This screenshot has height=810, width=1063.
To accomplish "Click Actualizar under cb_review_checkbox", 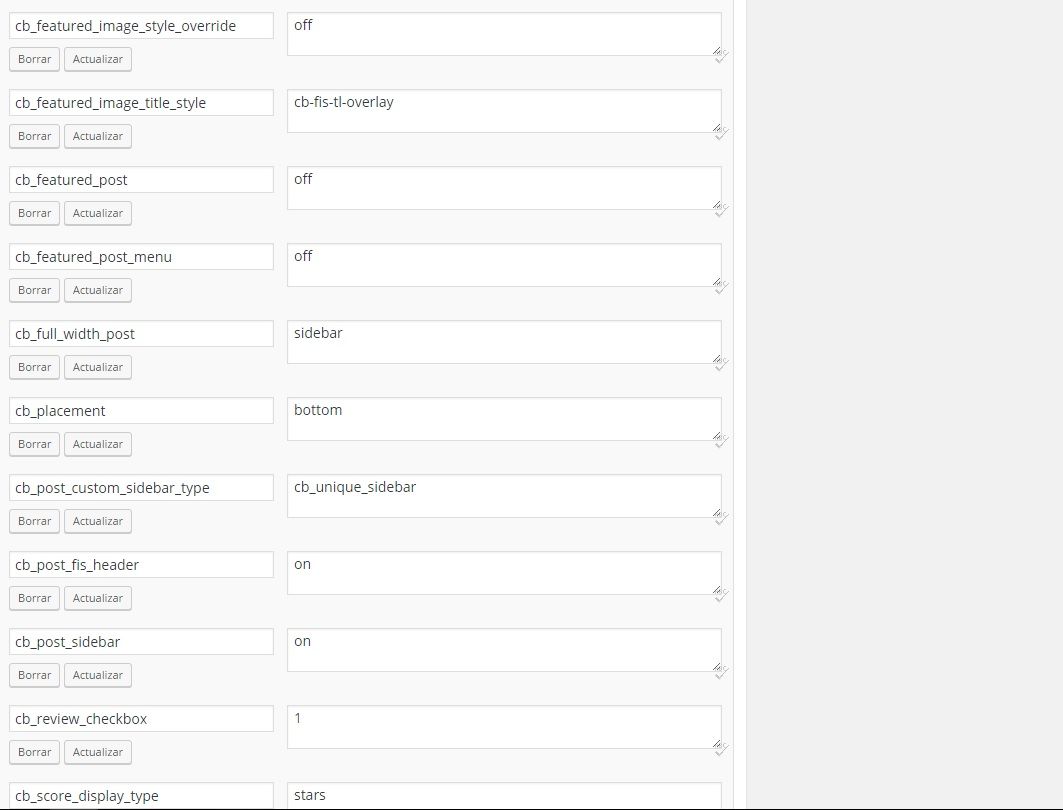I will [x=98, y=752].
